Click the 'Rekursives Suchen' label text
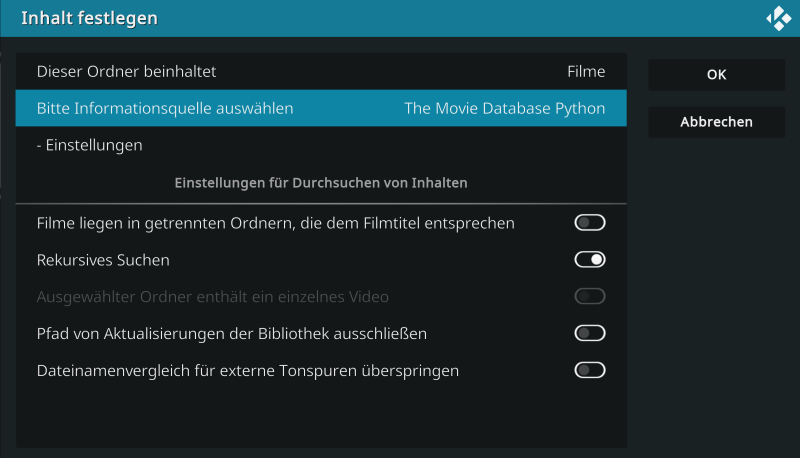800x458 pixels. 103,260
